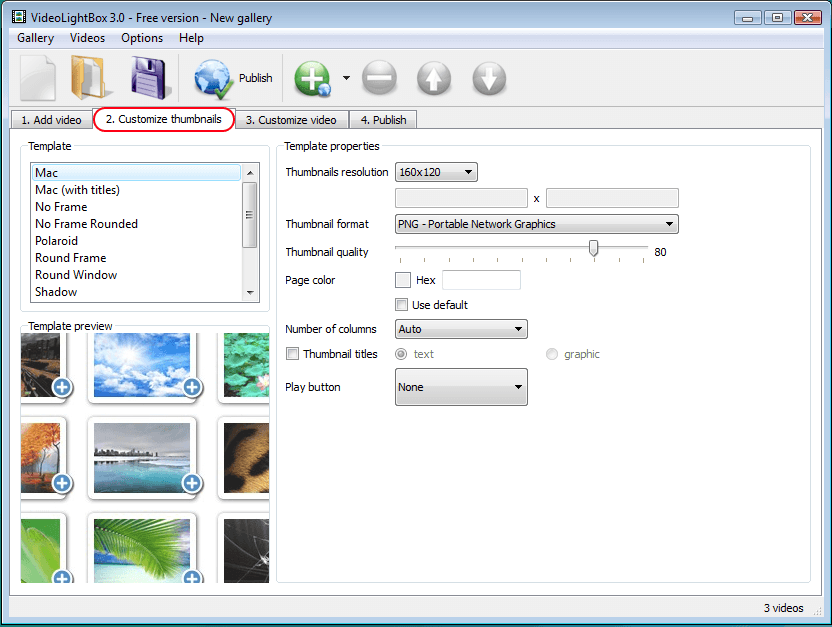Click the template list scrollbar thumb
Viewport: 832px width, 627px height.
click(x=250, y=215)
